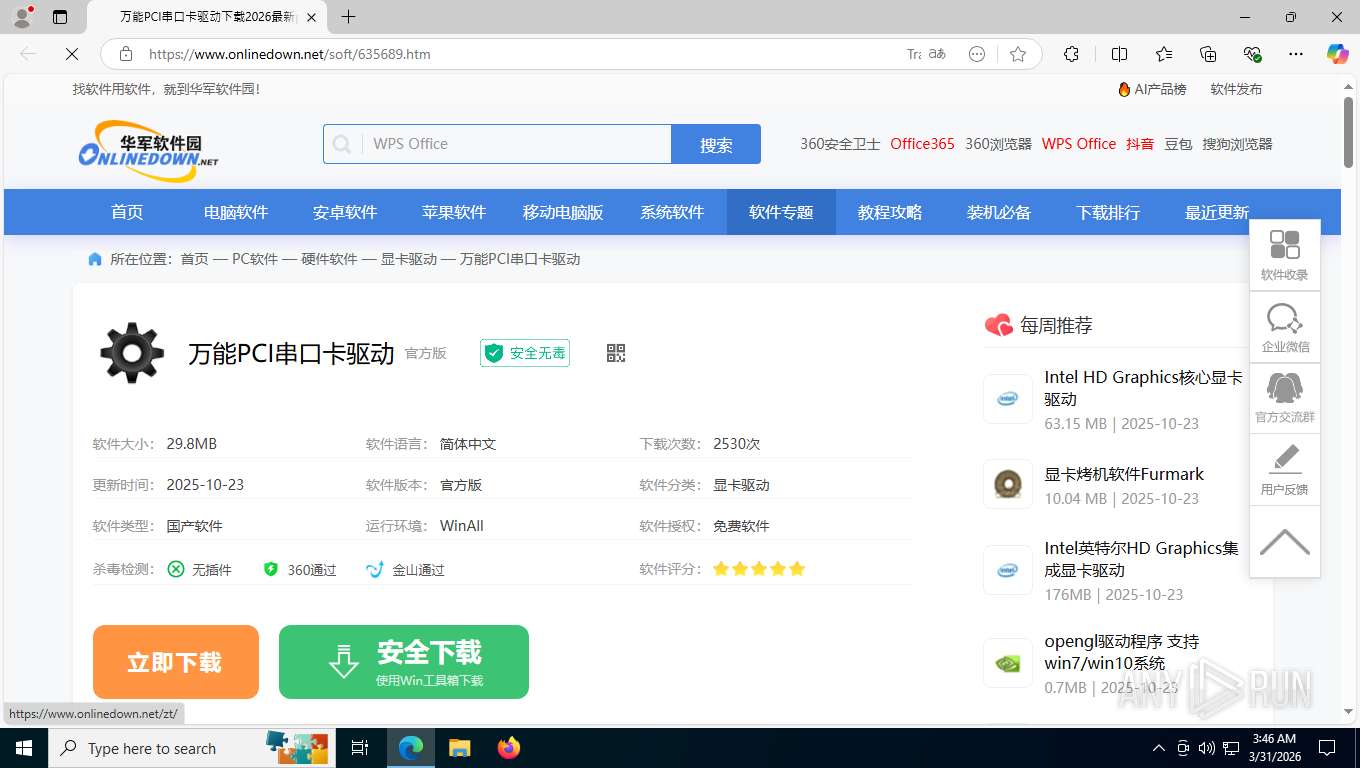1360x768 pixels.
Task: Click the home icon in breadcrumb
Action: click(x=95, y=259)
